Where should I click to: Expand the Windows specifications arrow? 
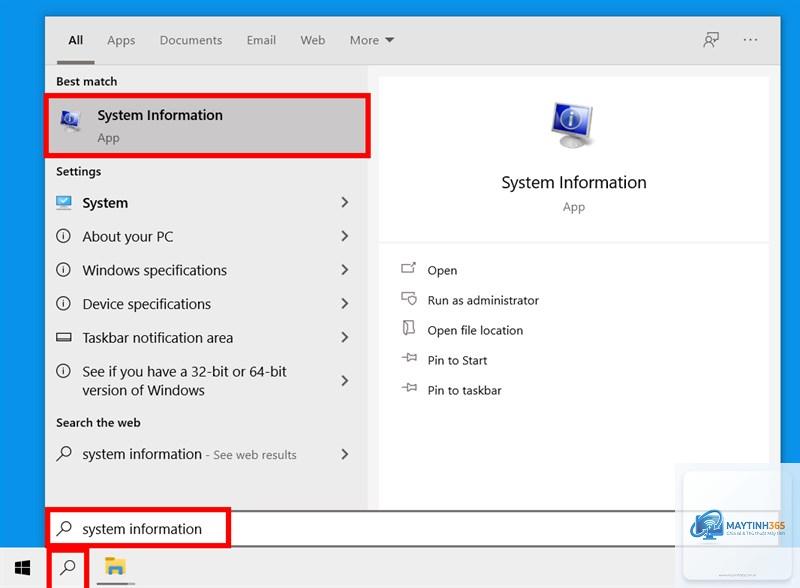pyautogui.click(x=345, y=270)
